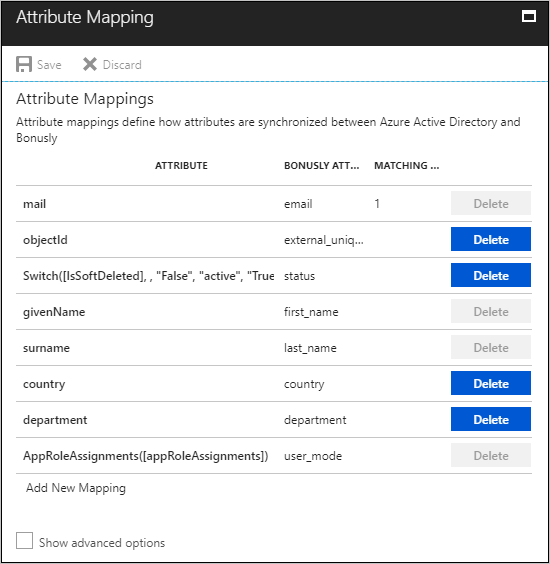Click the ATTRIBUTE column header

pyautogui.click(x=181, y=165)
